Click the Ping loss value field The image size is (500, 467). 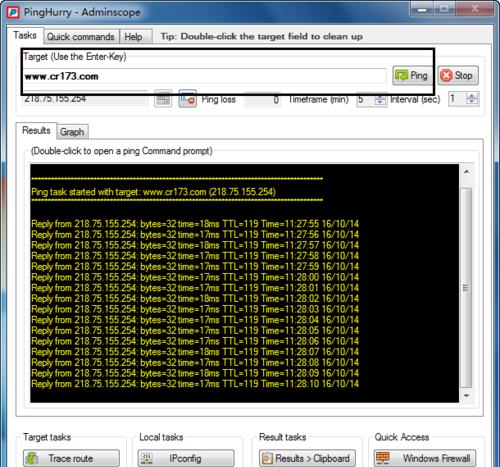click(x=262, y=99)
